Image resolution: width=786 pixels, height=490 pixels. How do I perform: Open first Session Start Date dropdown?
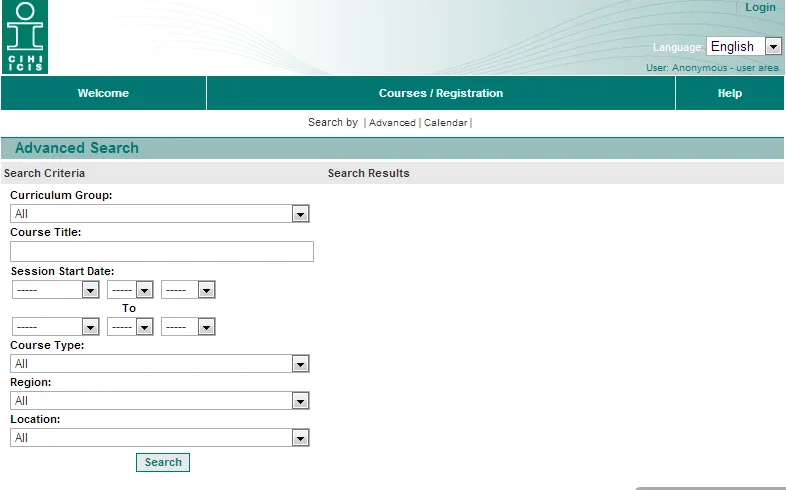point(56,290)
